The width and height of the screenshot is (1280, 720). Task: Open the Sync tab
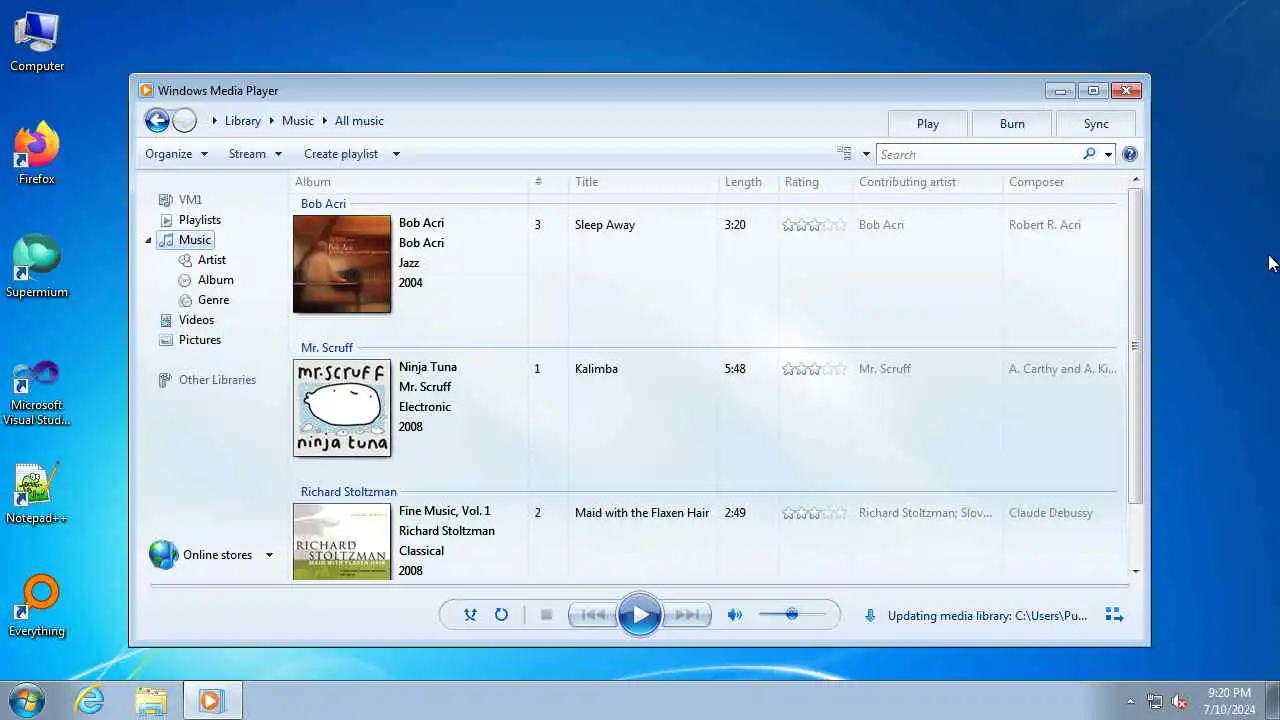click(1096, 124)
